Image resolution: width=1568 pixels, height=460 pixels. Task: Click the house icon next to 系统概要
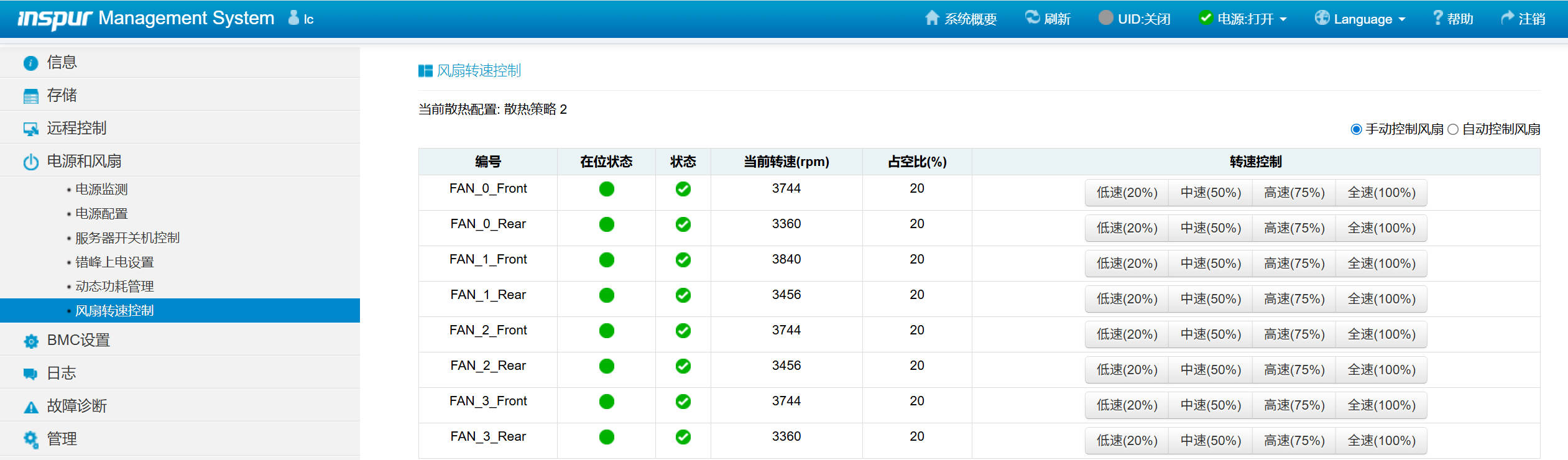(x=931, y=17)
